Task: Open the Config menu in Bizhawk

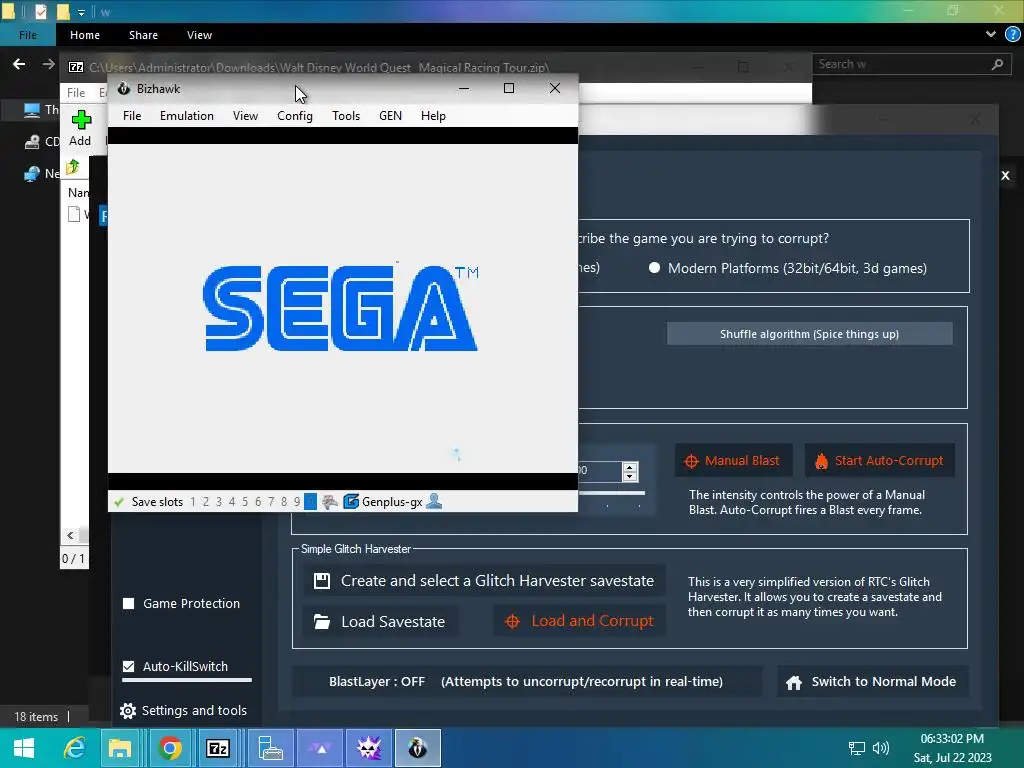Action: 295,116
